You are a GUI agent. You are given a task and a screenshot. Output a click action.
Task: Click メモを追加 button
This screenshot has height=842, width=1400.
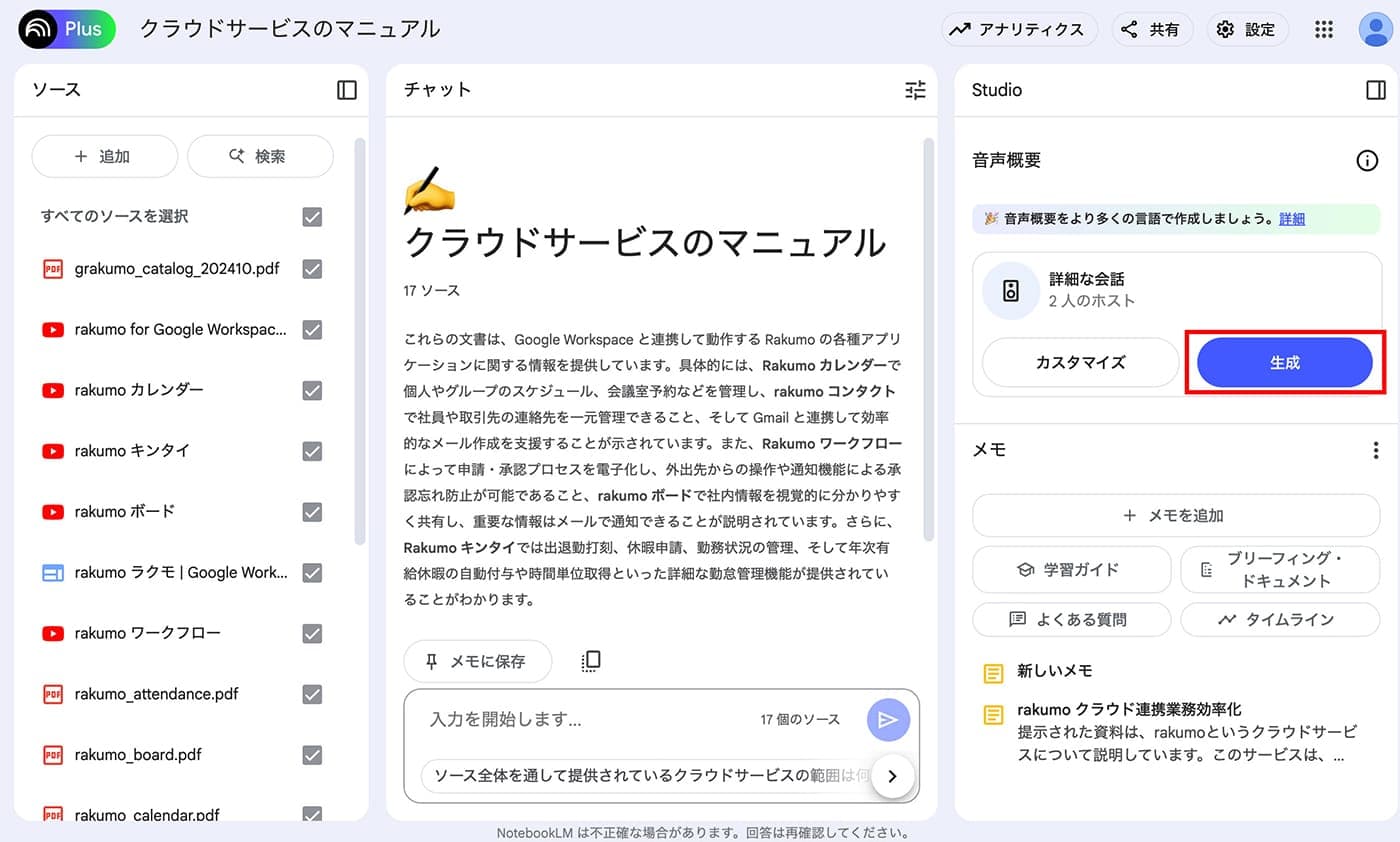(x=1176, y=516)
